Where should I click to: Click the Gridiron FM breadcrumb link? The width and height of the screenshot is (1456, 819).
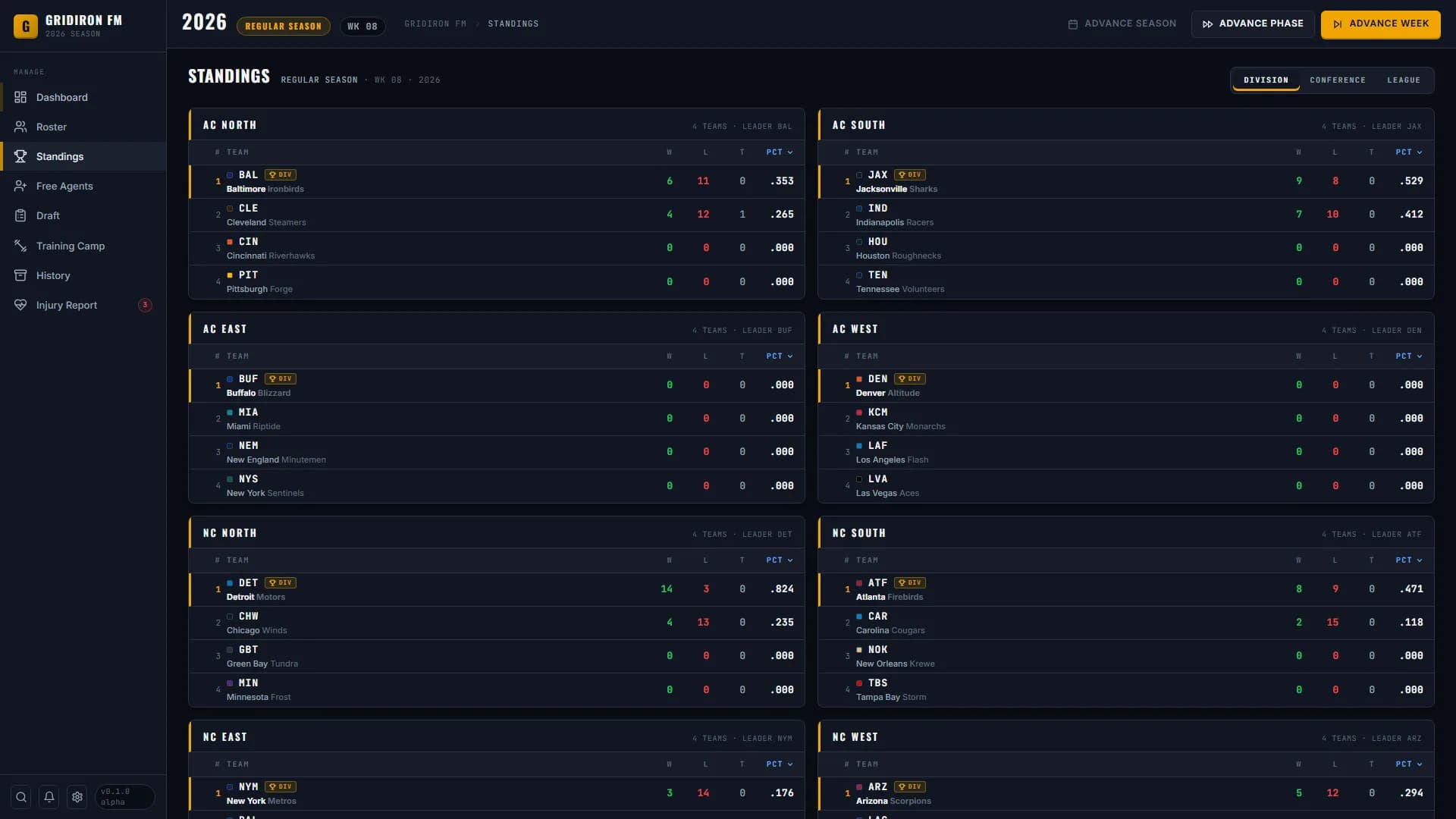pos(435,24)
